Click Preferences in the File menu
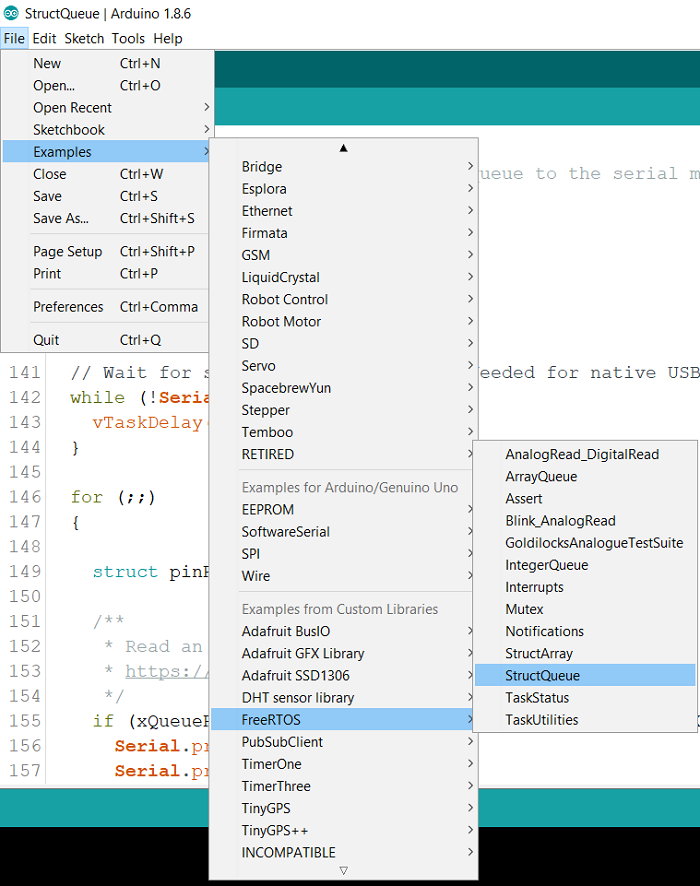This screenshot has width=700, height=886. tap(68, 307)
